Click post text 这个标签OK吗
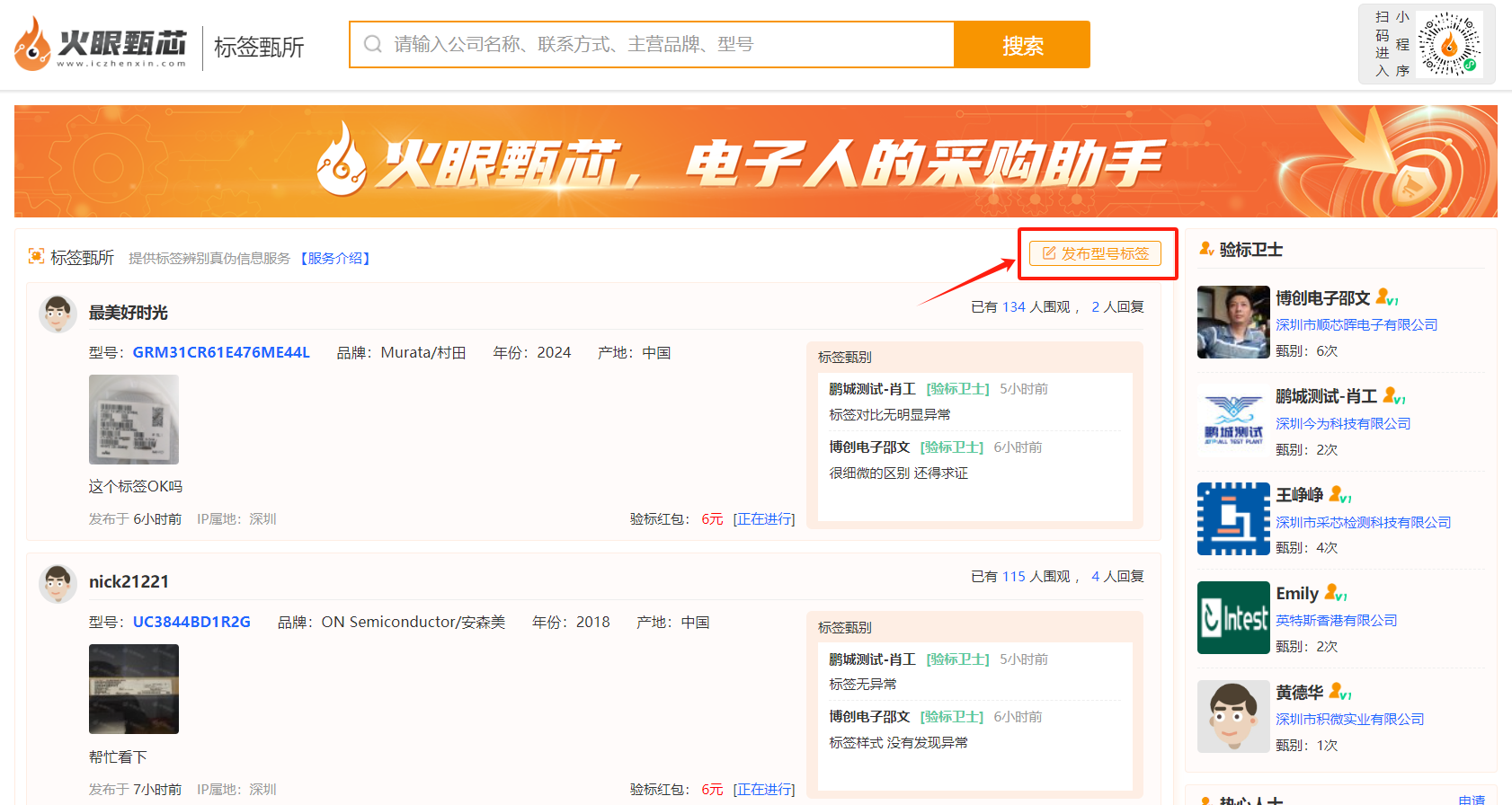The width and height of the screenshot is (1512, 805). (136, 486)
